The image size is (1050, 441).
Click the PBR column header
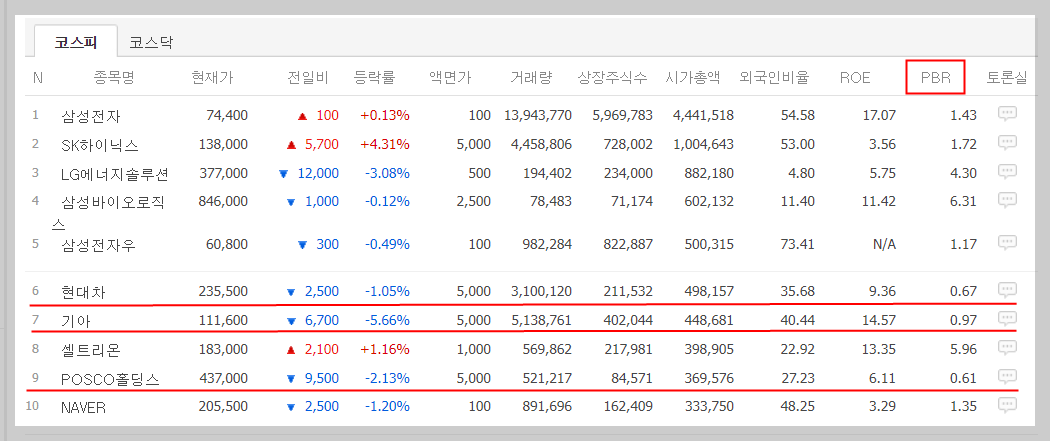coord(935,78)
